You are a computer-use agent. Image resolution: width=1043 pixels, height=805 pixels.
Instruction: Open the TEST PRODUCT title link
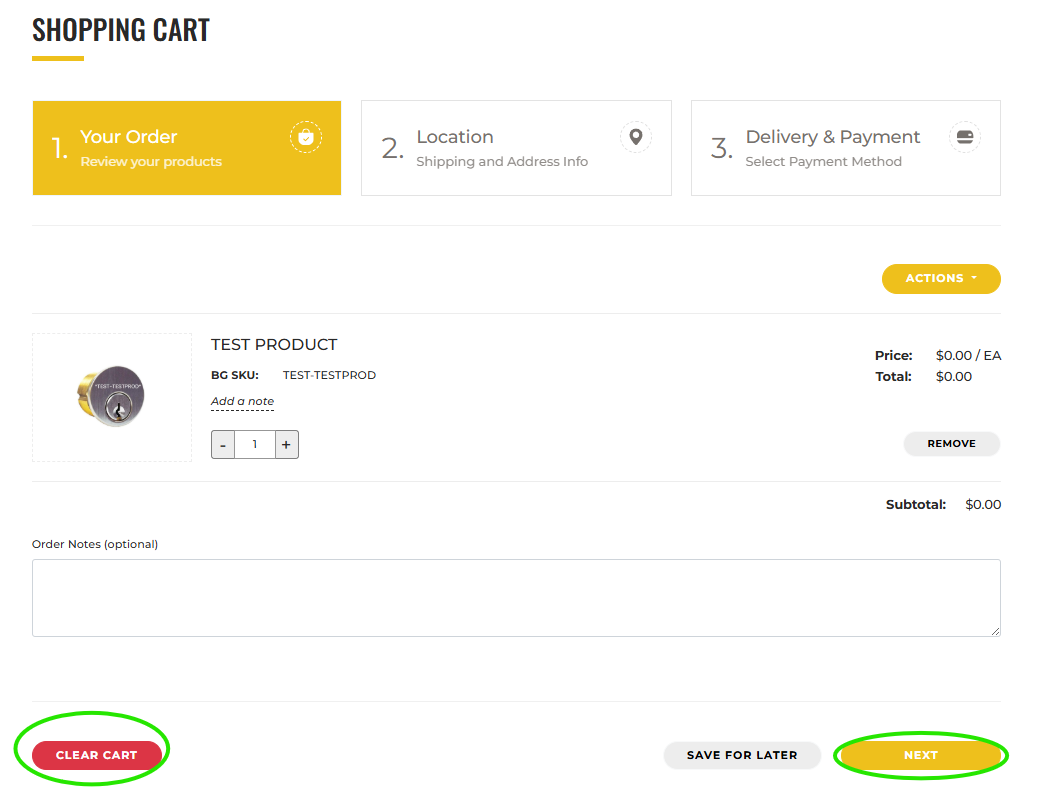tap(274, 345)
